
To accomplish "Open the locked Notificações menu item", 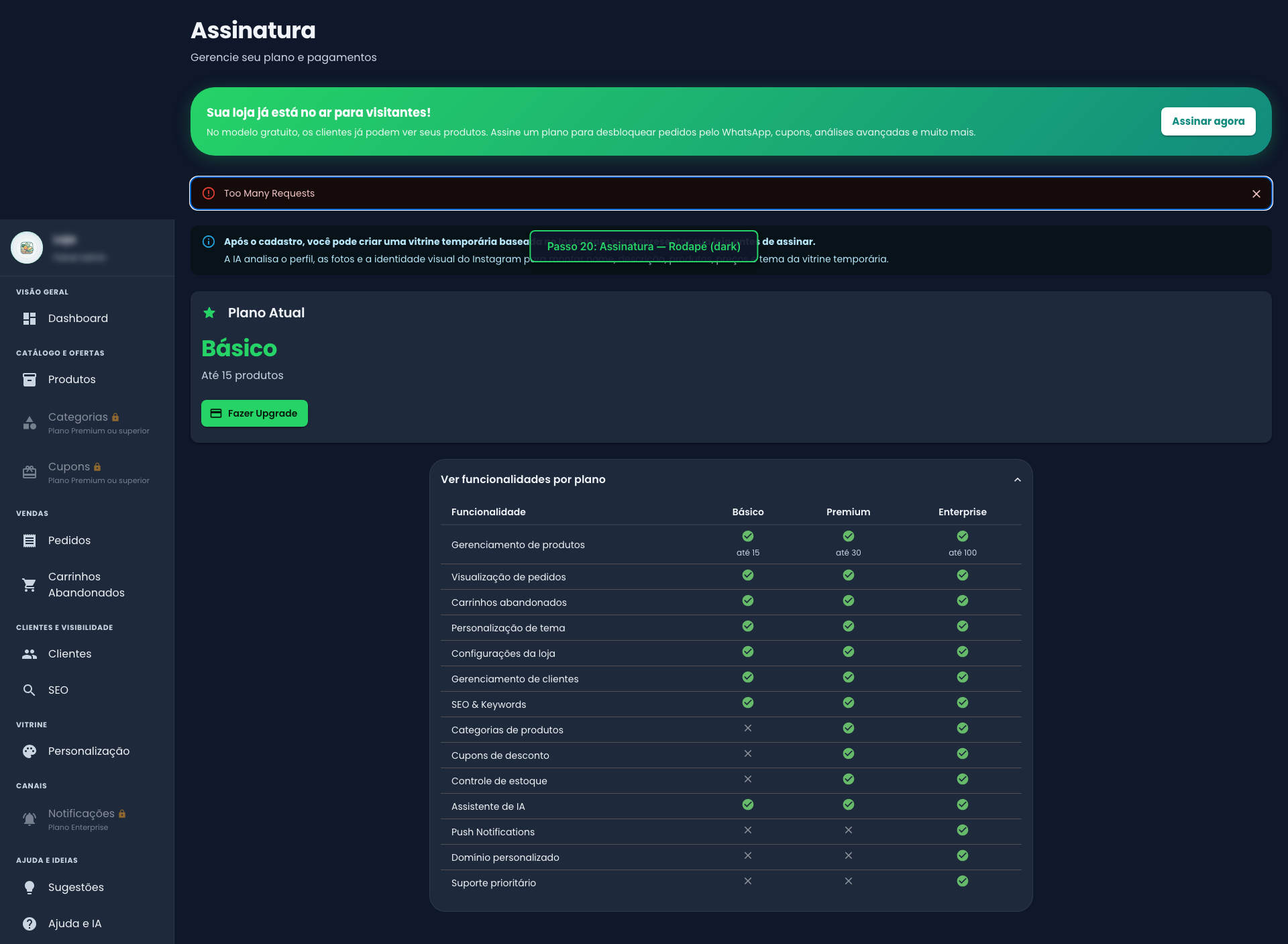I will click(x=87, y=819).
